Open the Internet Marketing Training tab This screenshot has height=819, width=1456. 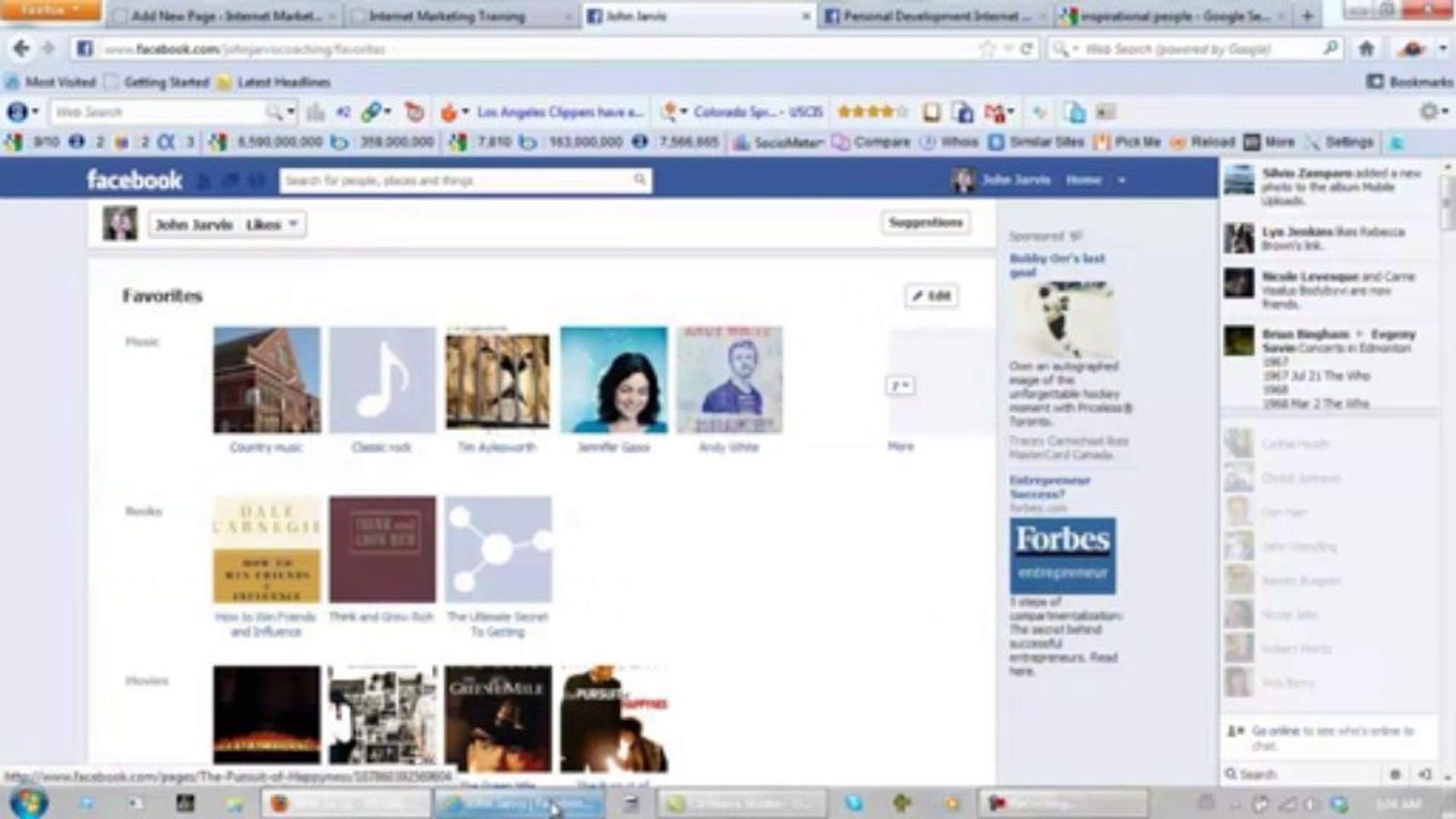448,15
